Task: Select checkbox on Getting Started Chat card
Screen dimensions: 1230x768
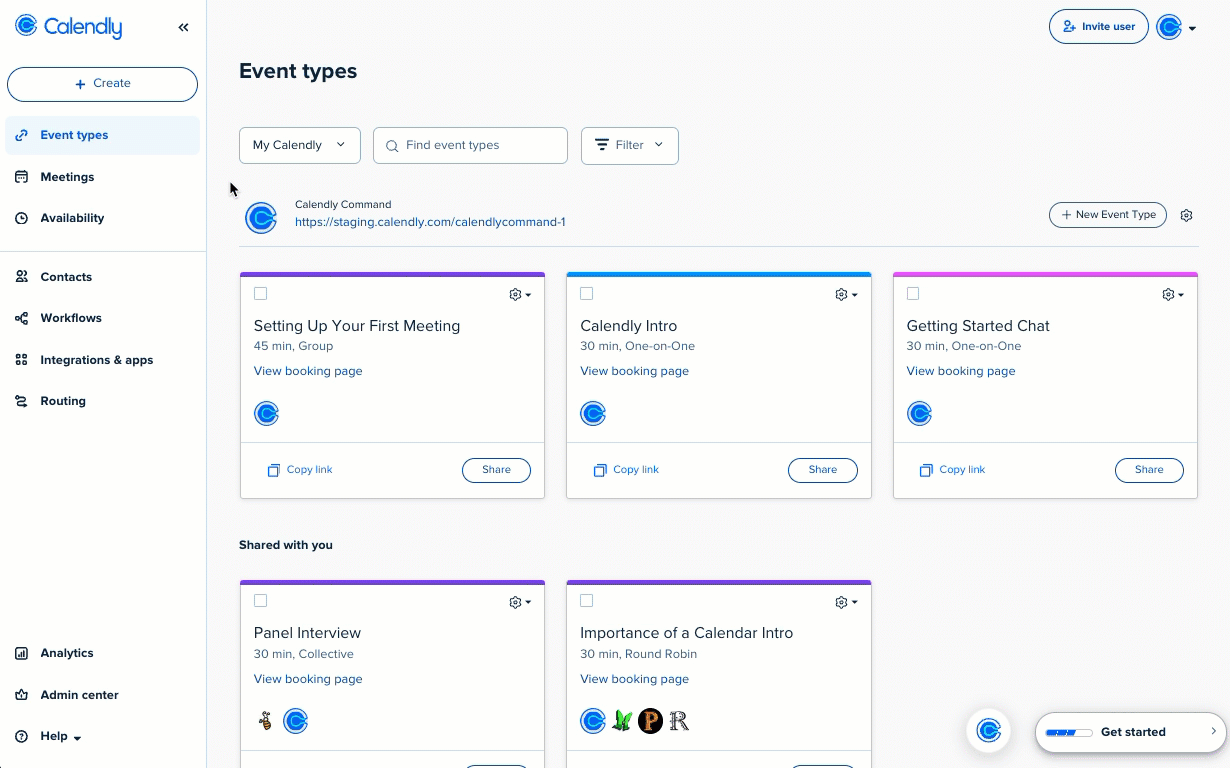Action: point(913,294)
